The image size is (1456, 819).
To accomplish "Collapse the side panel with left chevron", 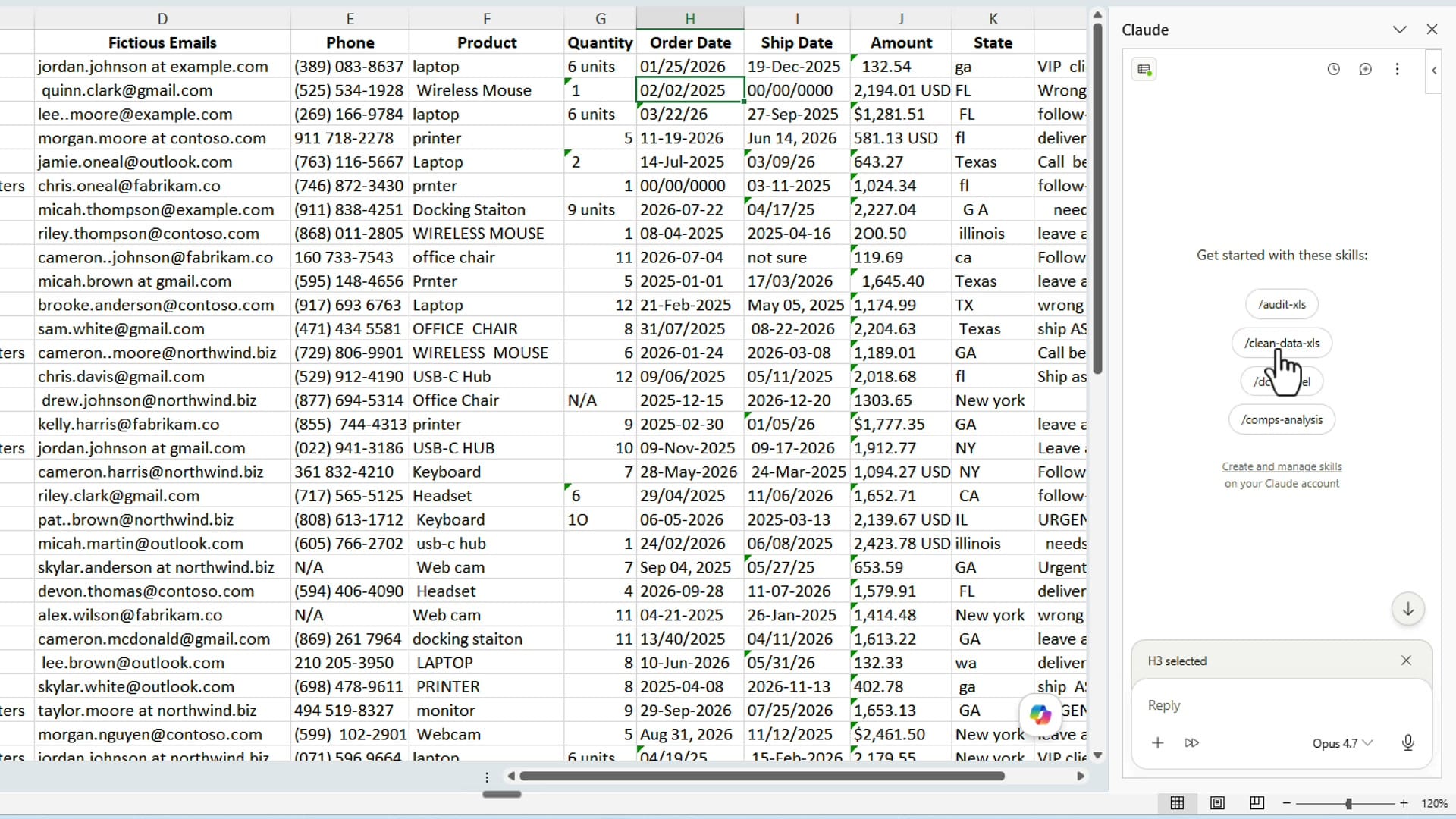I will click(1433, 71).
